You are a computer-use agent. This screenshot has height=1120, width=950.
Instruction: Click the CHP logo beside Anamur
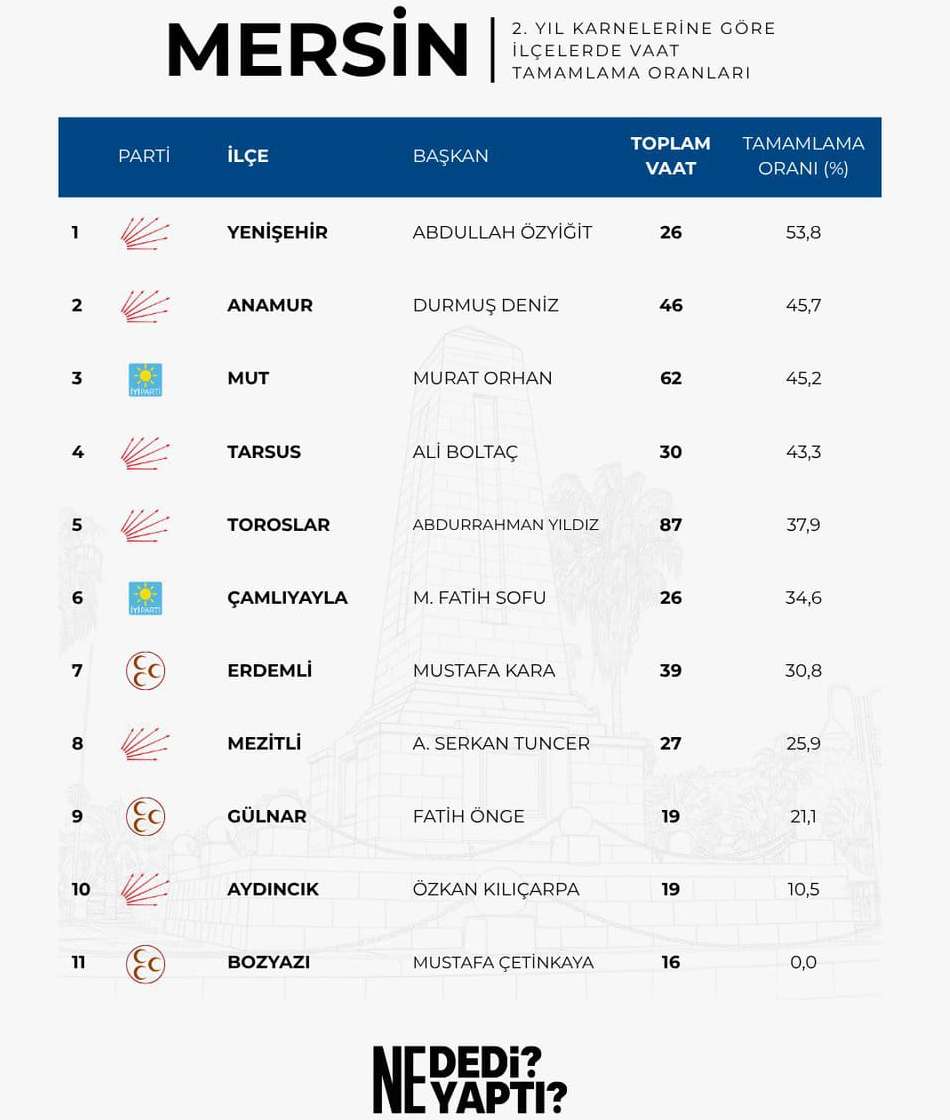coord(145,306)
